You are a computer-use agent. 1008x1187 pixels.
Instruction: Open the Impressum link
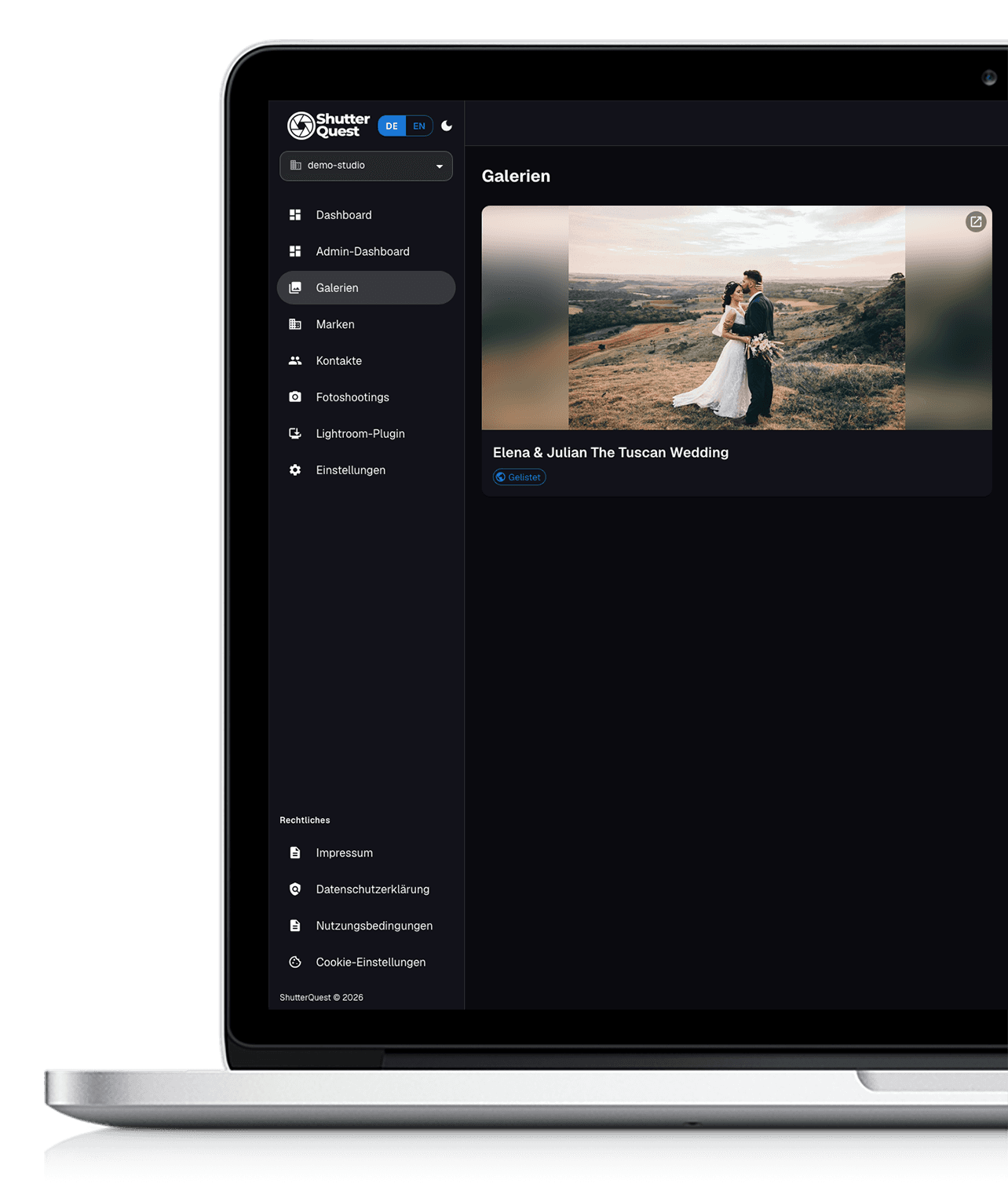click(x=366, y=853)
